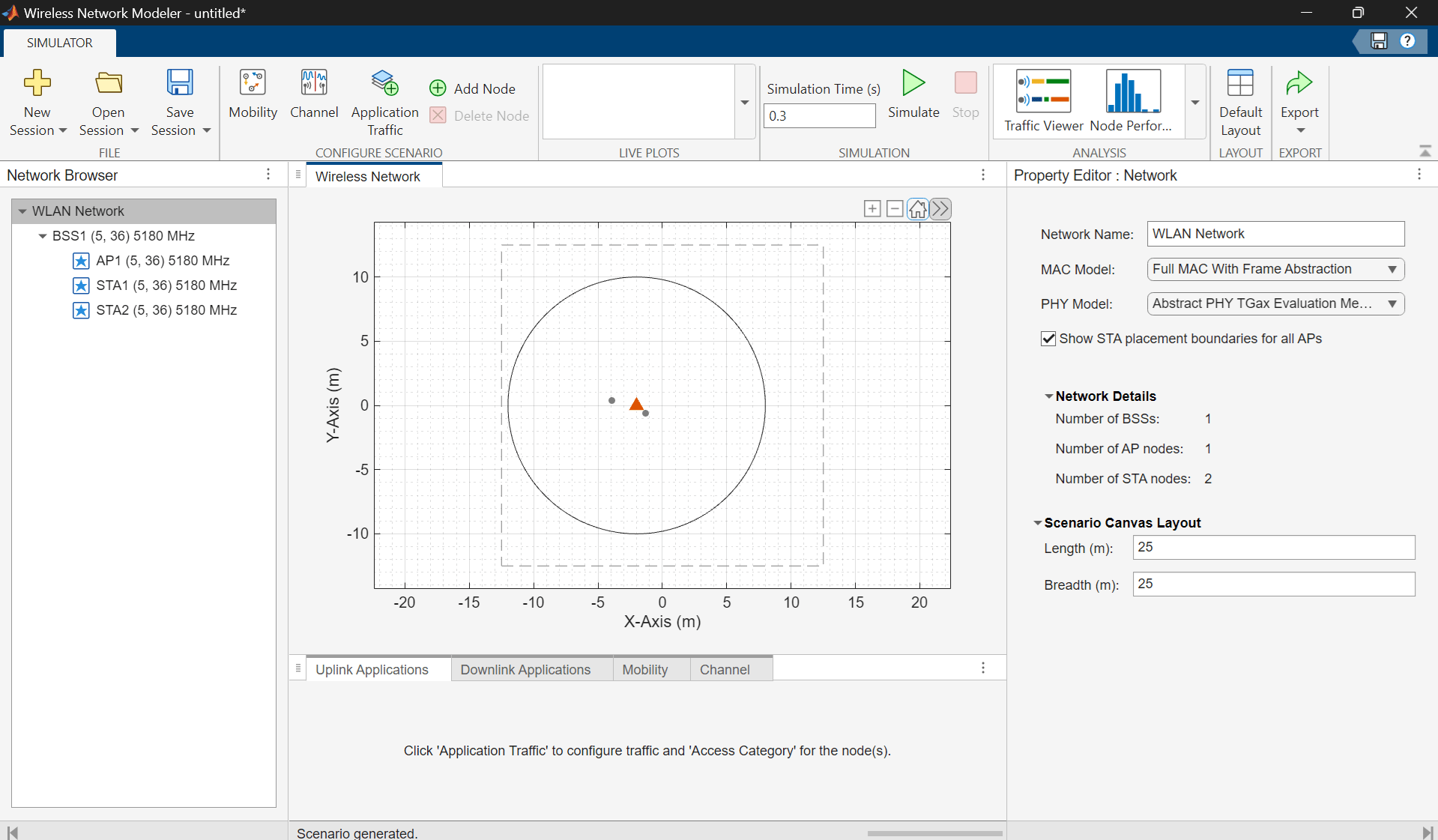Run the simulation with Simulate button
1438x840 pixels.
pyautogui.click(x=913, y=94)
